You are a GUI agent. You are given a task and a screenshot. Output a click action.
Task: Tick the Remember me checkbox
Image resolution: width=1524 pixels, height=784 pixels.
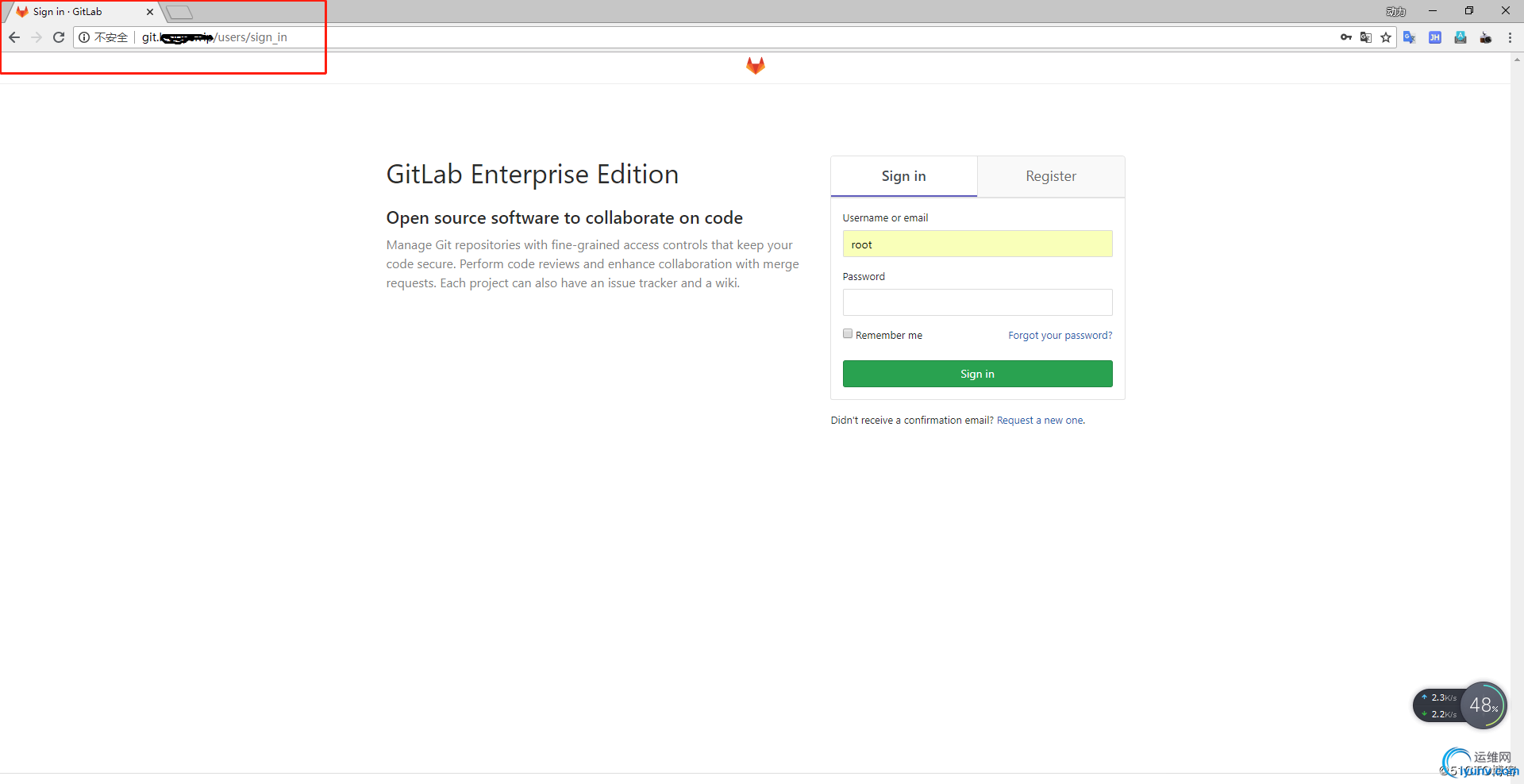coord(848,334)
